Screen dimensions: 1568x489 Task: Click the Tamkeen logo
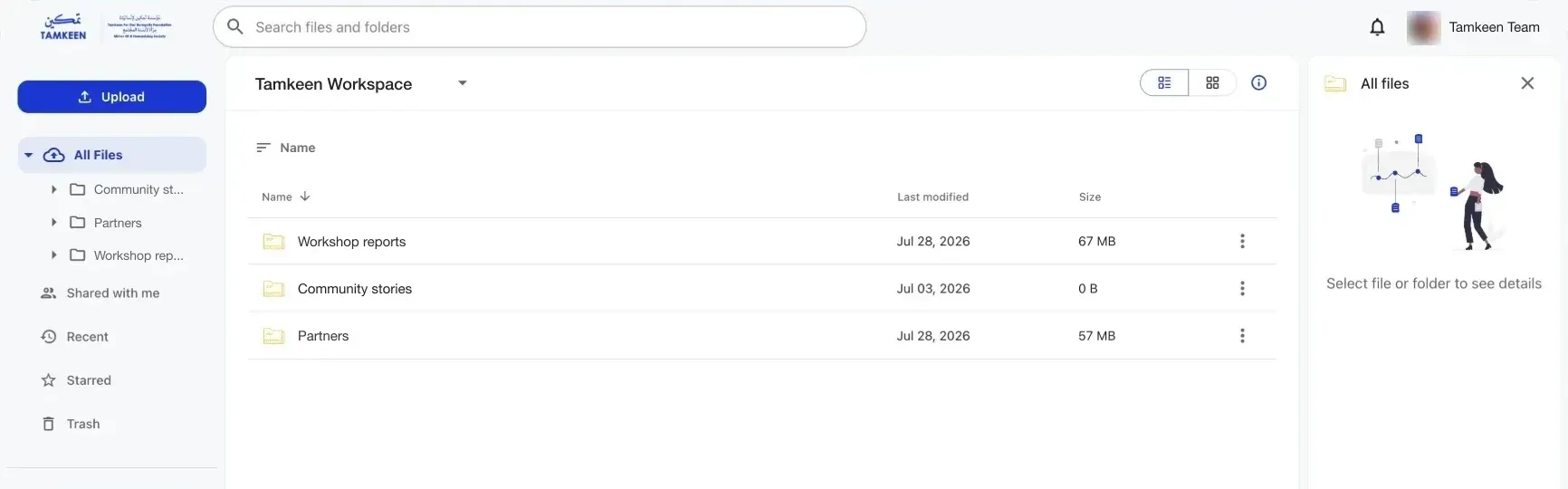coord(63,27)
